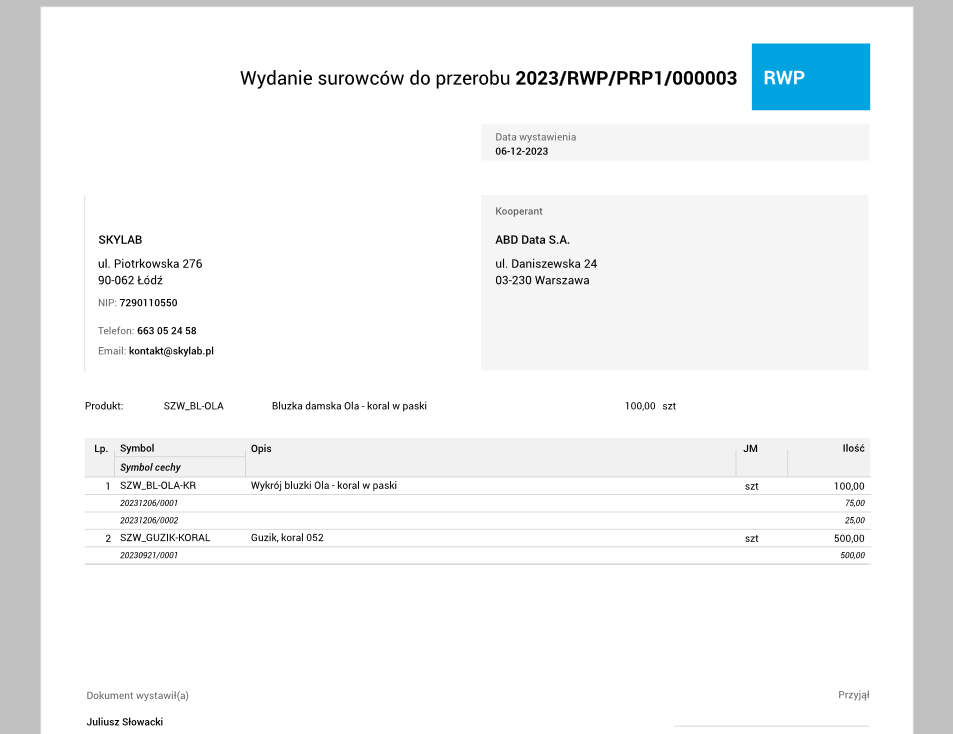Click the title Wydanie surowców do przerobu

[373, 76]
